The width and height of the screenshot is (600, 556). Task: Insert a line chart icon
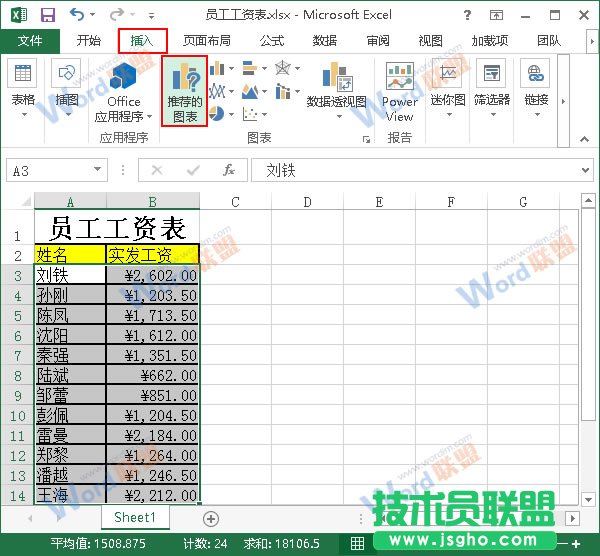tap(217, 91)
